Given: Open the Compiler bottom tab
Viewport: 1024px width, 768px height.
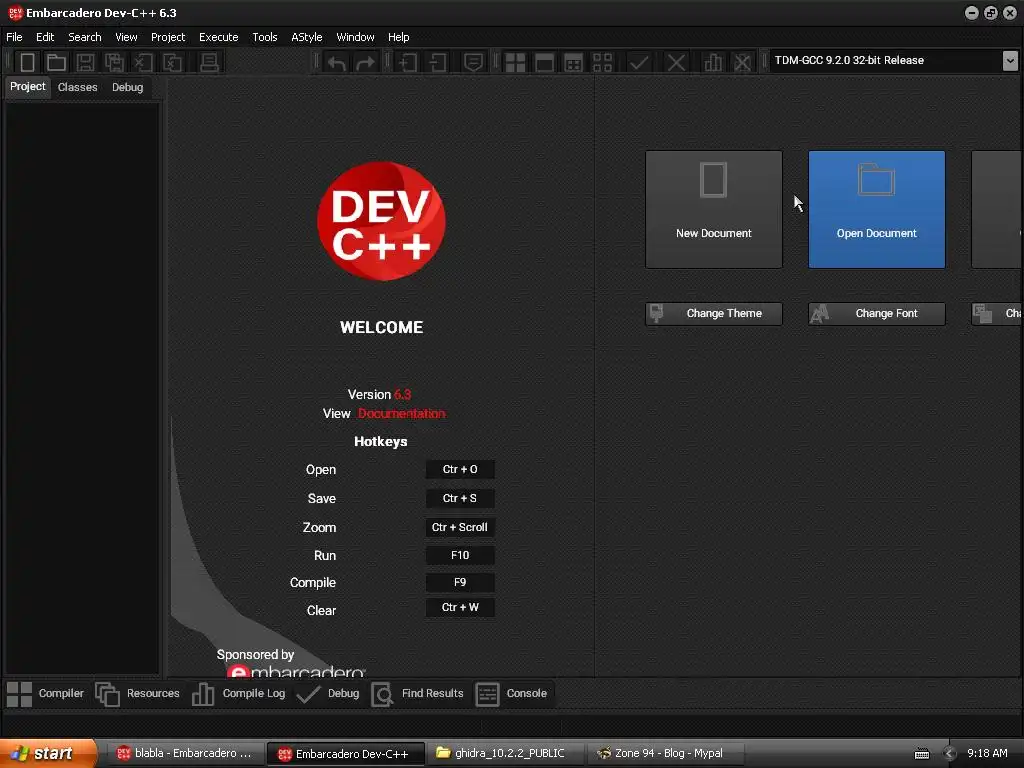Looking at the screenshot, I should click(46, 694).
